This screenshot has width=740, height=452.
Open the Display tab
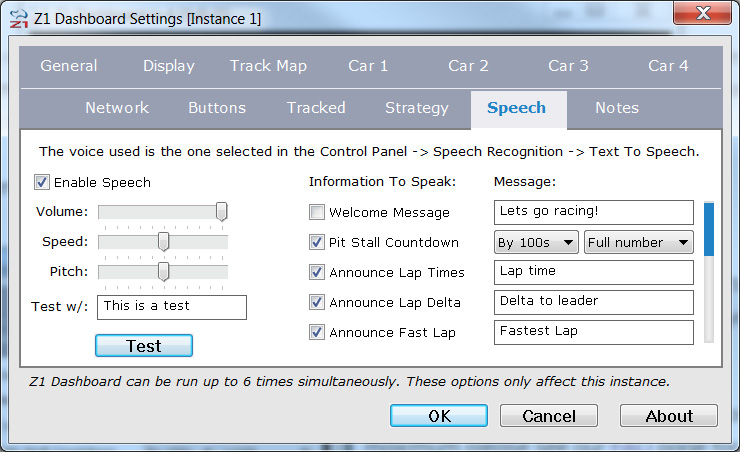click(x=169, y=66)
